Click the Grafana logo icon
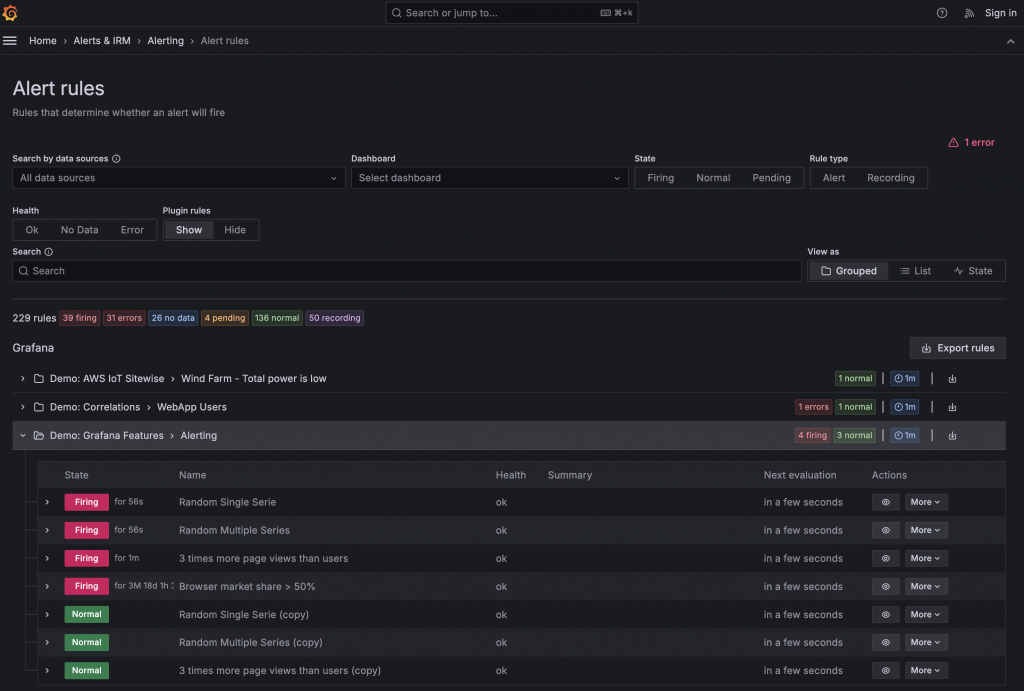 [x=10, y=12]
